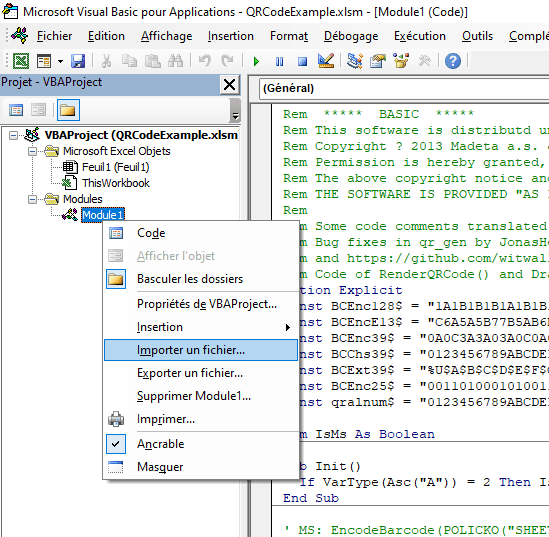The height and width of the screenshot is (537, 549).
Task: Choose Importer un fichier... entry
Action: coord(201,350)
